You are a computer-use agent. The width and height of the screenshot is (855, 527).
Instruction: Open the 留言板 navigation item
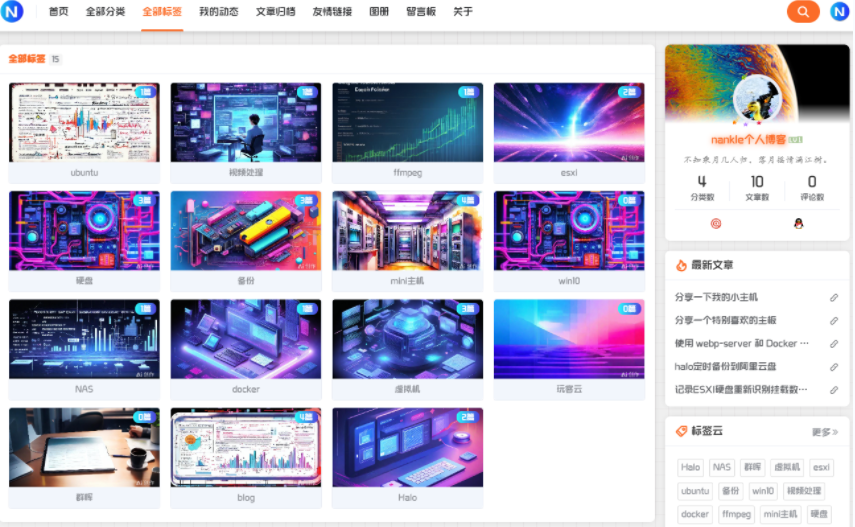pos(421,12)
